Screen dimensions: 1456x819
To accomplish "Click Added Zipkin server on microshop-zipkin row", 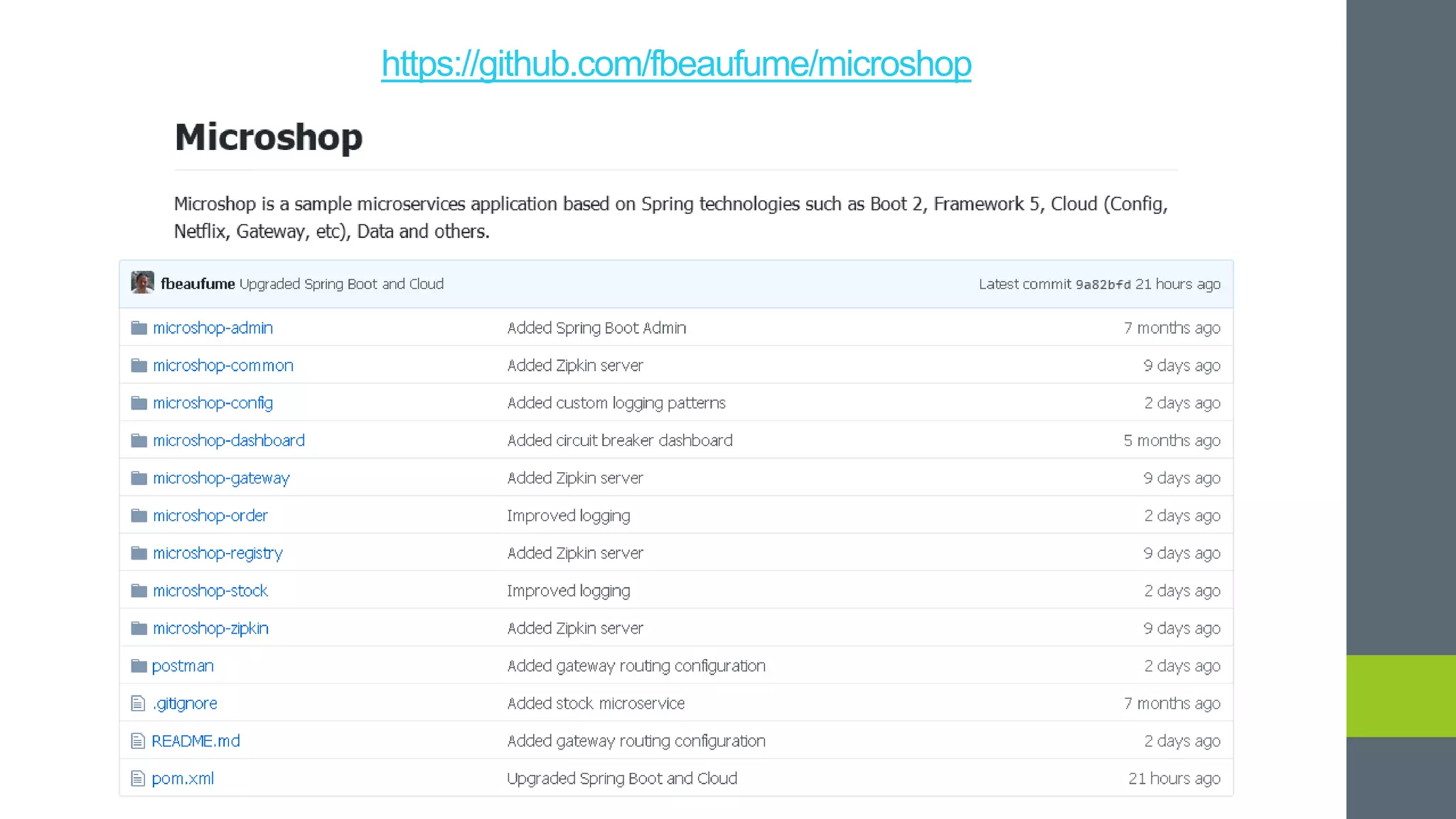I will click(x=575, y=628).
